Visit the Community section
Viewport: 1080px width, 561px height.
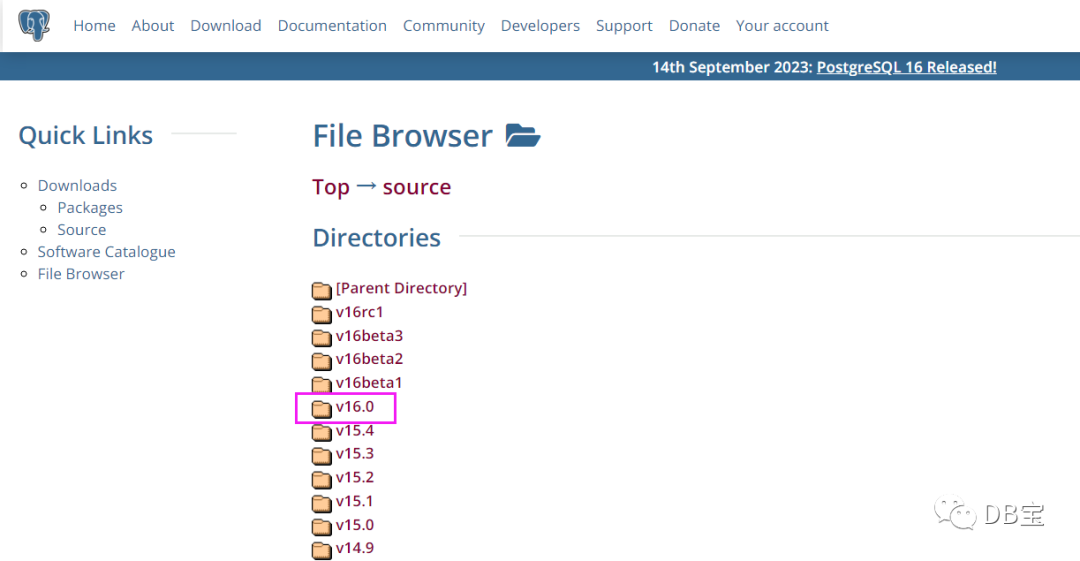pyautogui.click(x=444, y=26)
